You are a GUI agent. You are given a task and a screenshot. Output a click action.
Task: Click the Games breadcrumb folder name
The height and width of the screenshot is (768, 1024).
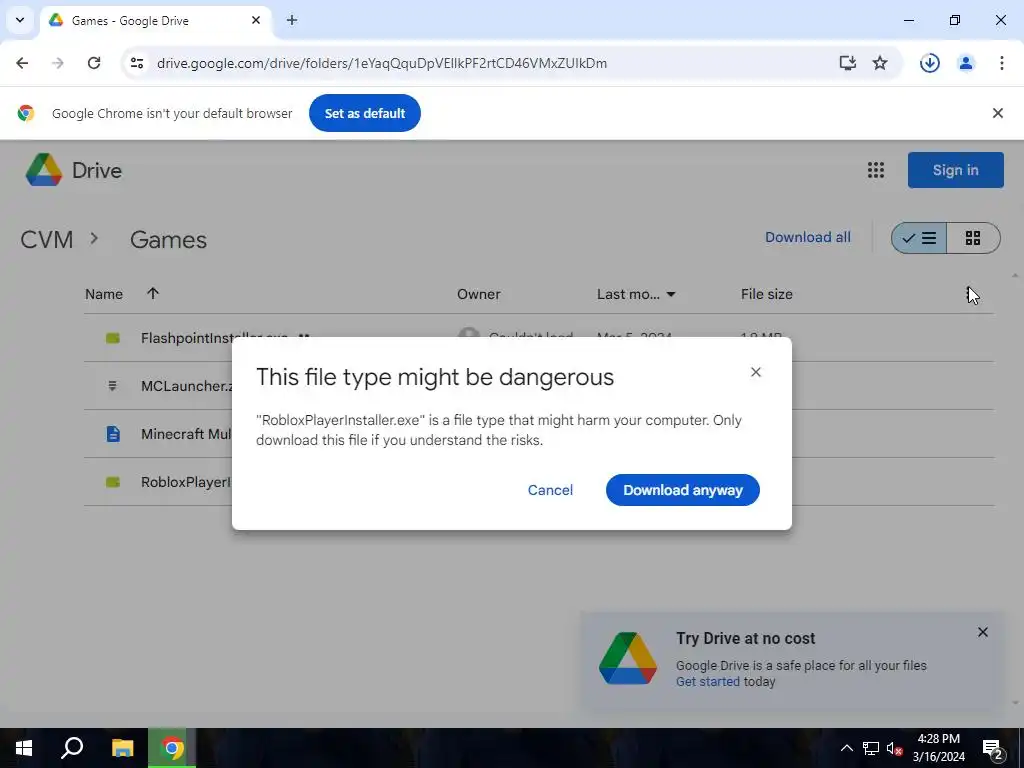[168, 240]
